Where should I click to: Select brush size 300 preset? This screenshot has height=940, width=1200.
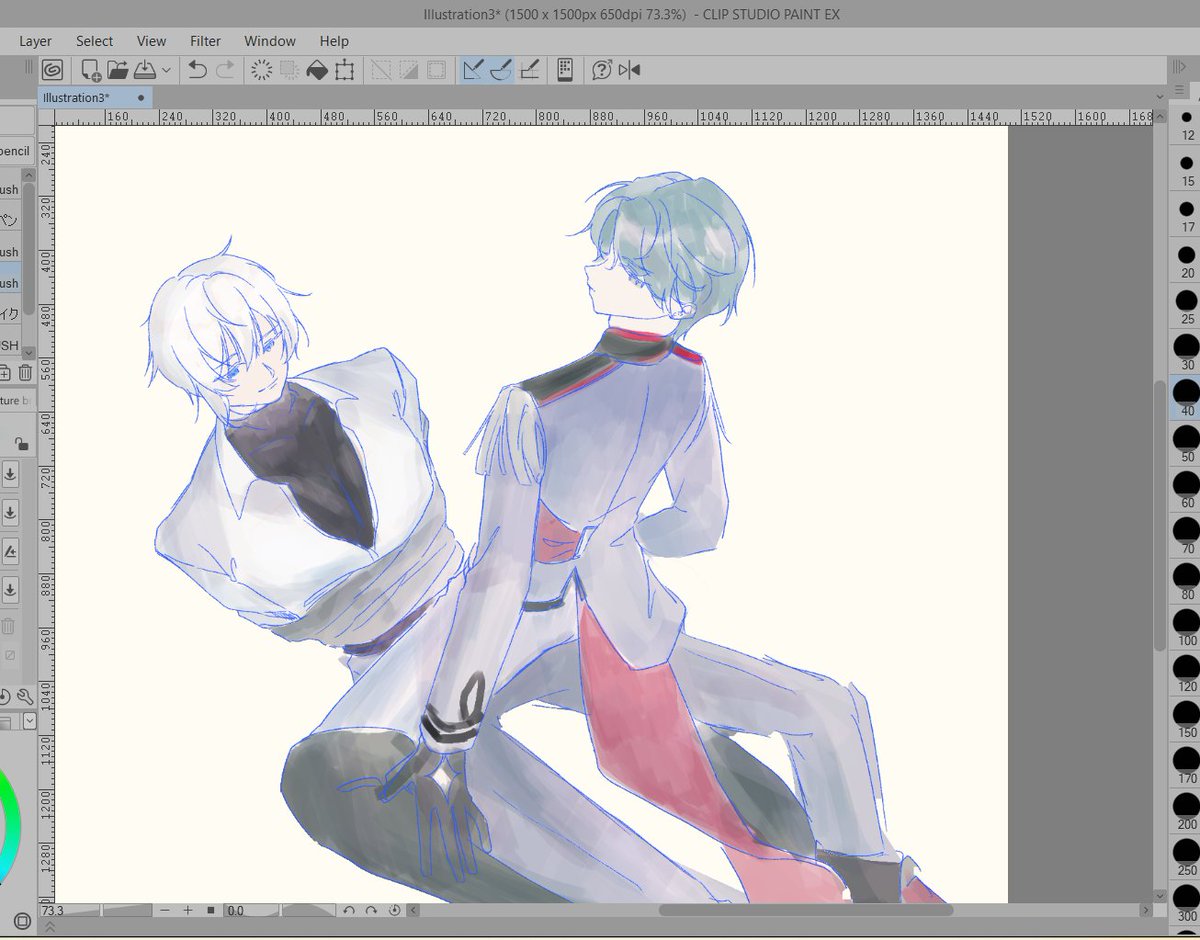click(x=1187, y=904)
